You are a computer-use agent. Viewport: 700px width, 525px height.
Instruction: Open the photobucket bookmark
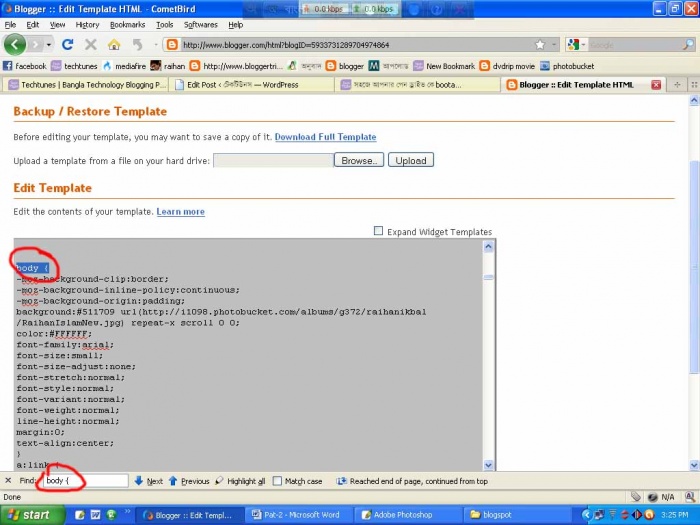click(567, 66)
